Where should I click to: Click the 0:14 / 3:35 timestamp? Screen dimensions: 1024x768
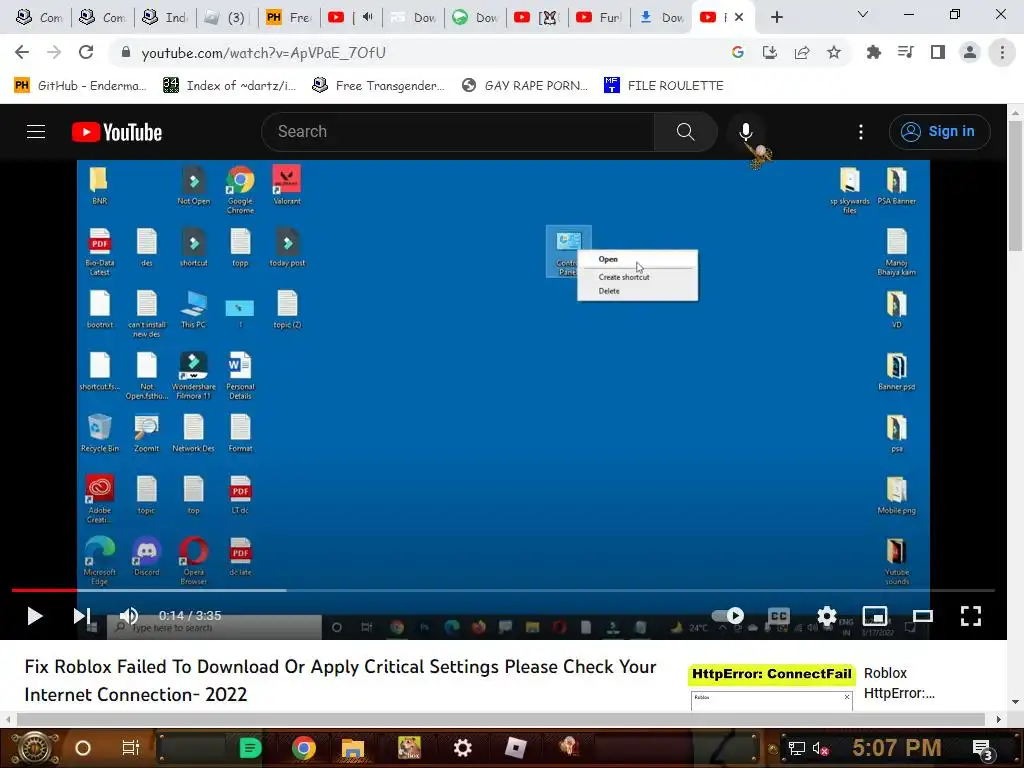click(x=190, y=616)
